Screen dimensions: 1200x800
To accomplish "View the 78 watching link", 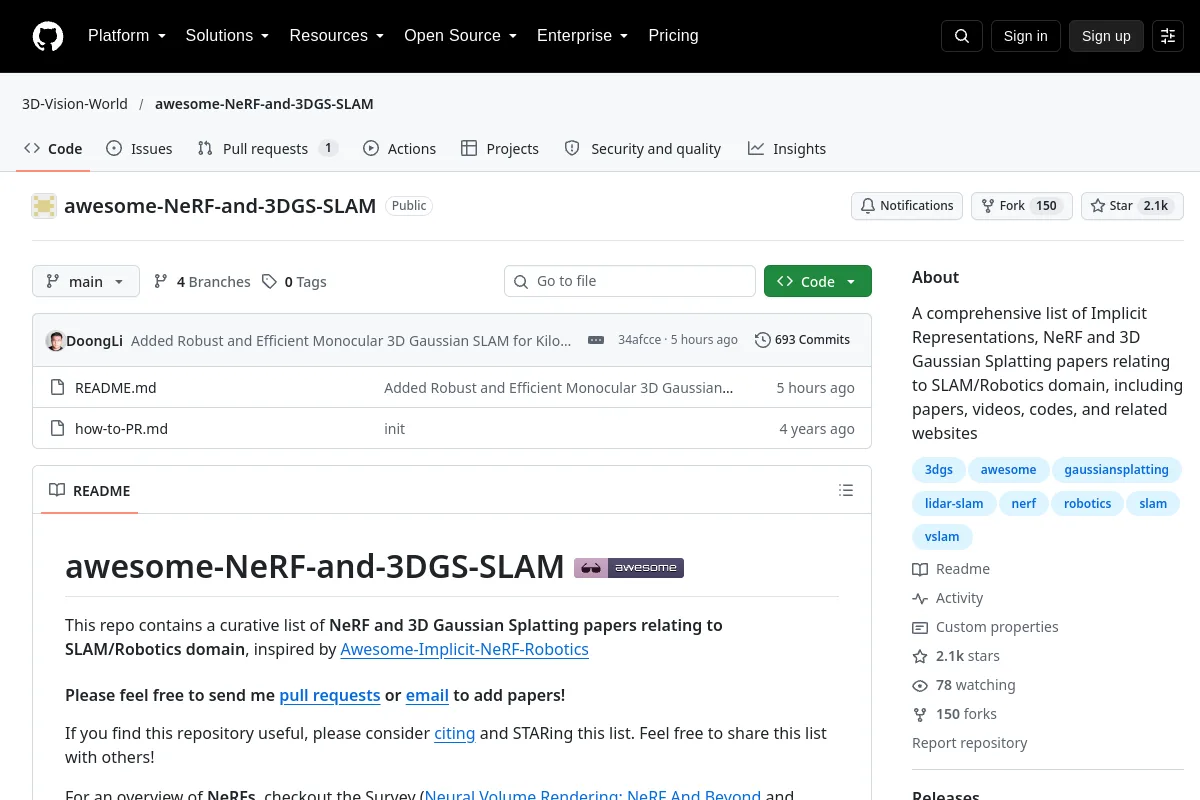I will 964,685.
